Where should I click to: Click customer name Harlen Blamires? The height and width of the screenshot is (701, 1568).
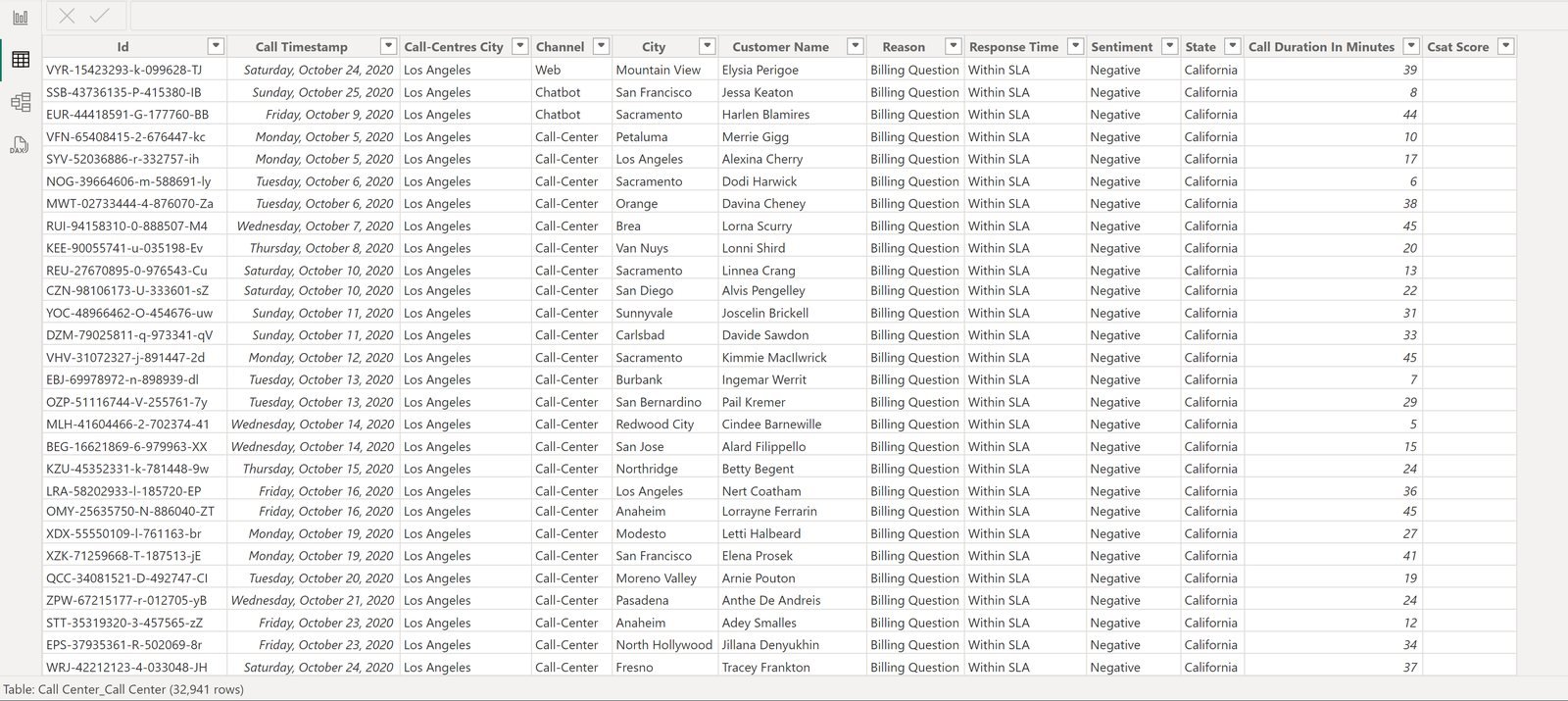pyautogui.click(x=766, y=115)
